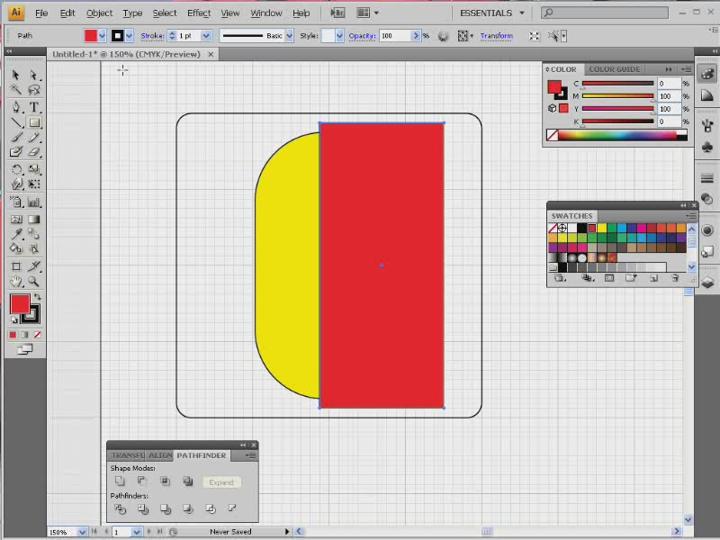Click the Divide pathfinder icon
This screenshot has height=540, width=720.
(x=120, y=509)
